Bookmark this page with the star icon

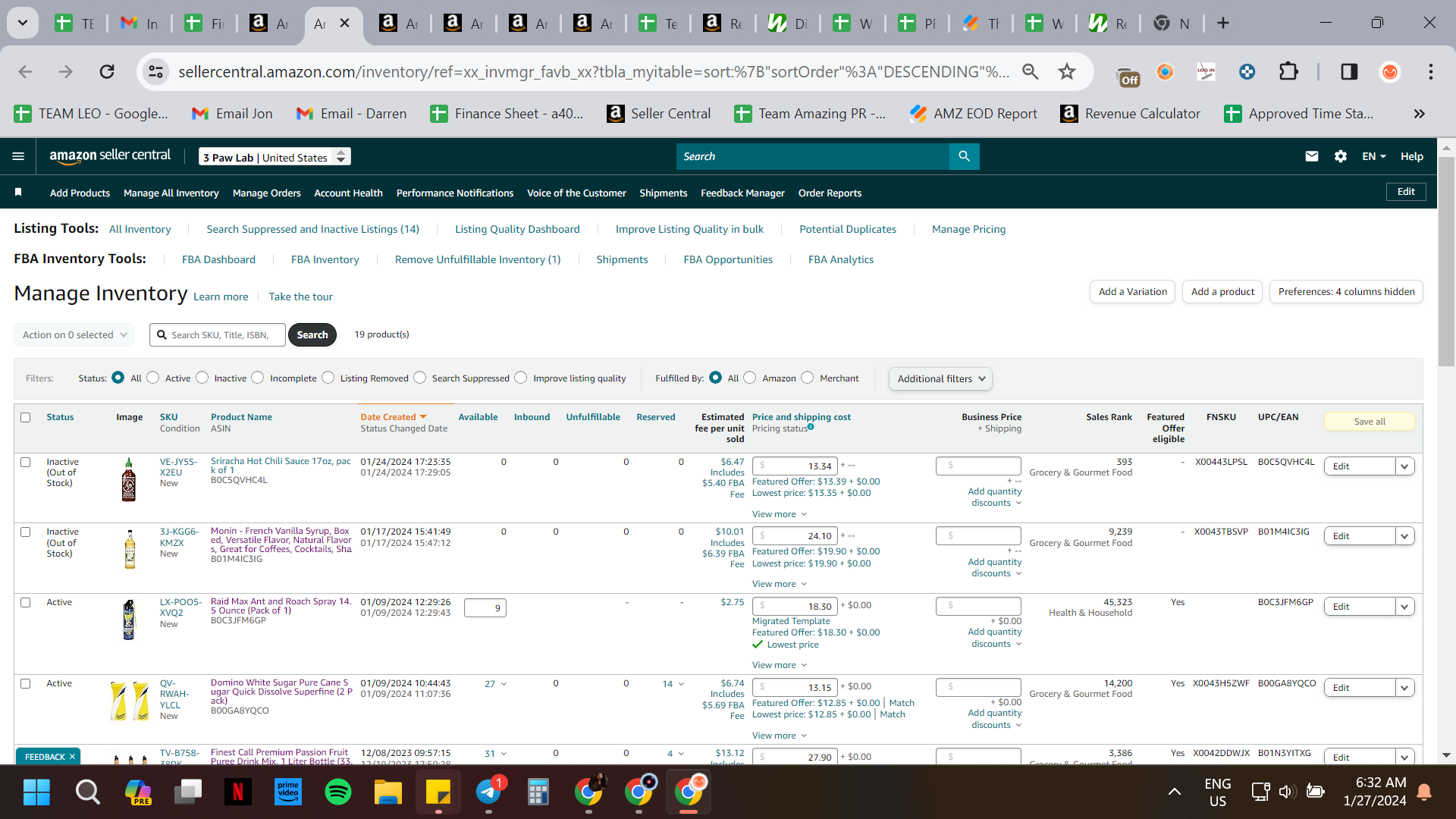pos(1067,71)
